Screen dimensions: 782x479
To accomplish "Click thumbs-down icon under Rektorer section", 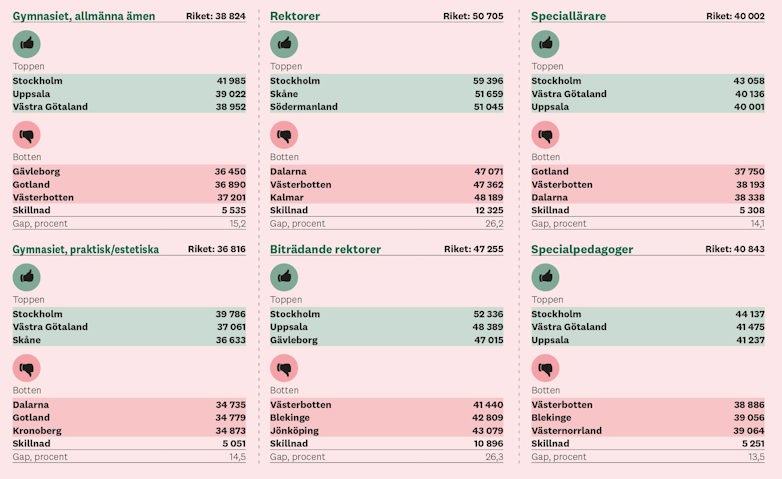I will coord(284,136).
